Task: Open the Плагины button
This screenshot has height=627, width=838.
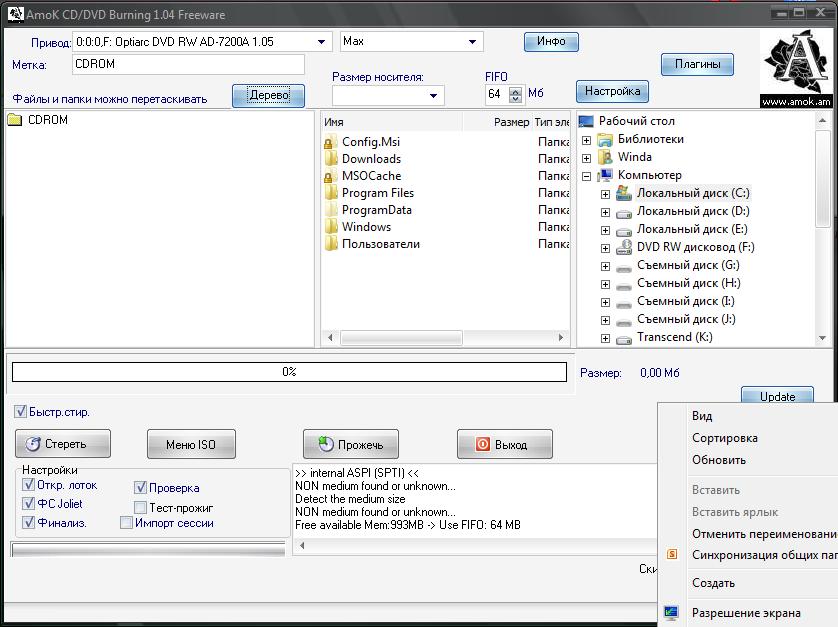Action: coord(697,64)
